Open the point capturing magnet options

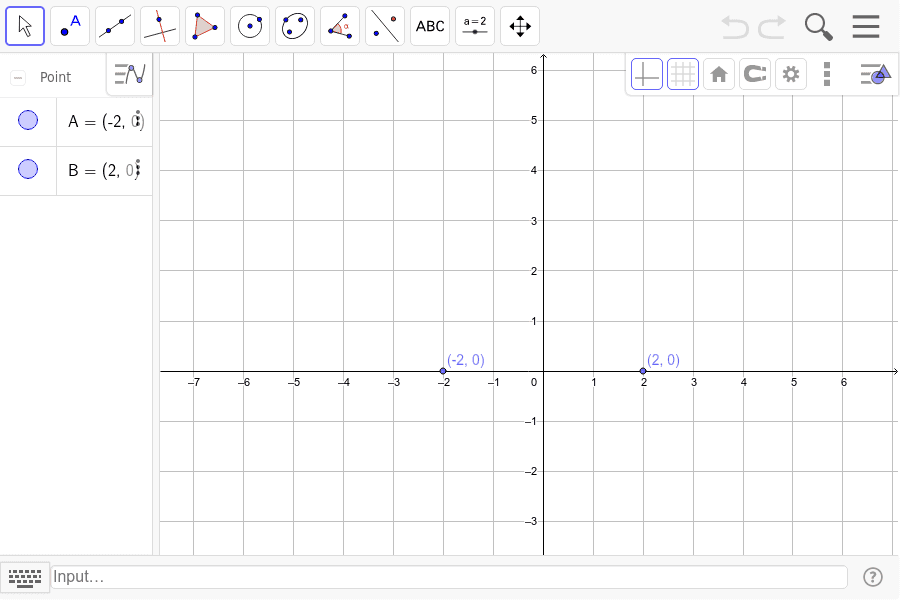click(755, 74)
